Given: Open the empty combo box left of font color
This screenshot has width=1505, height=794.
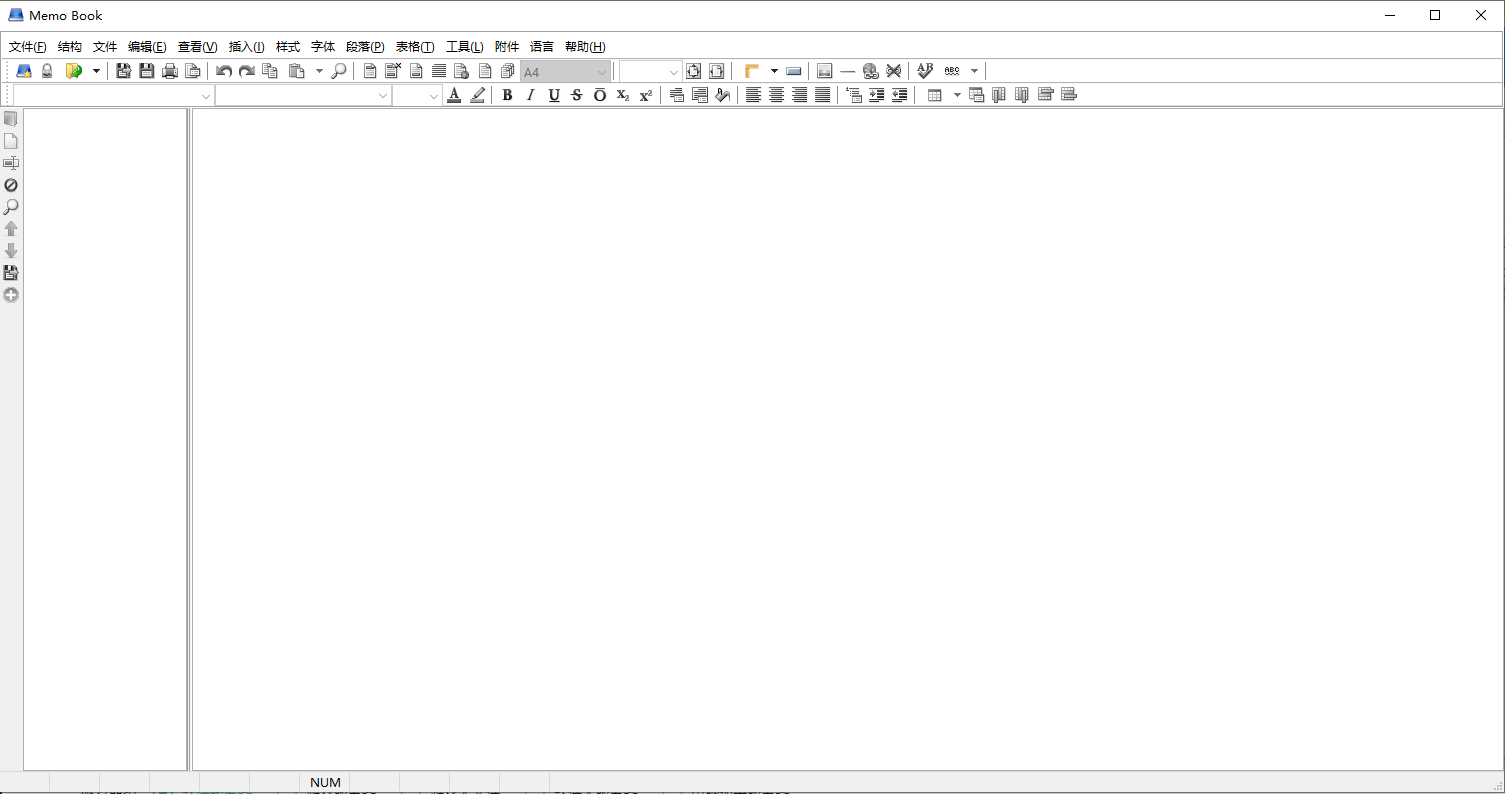Looking at the screenshot, I should pyautogui.click(x=417, y=96).
